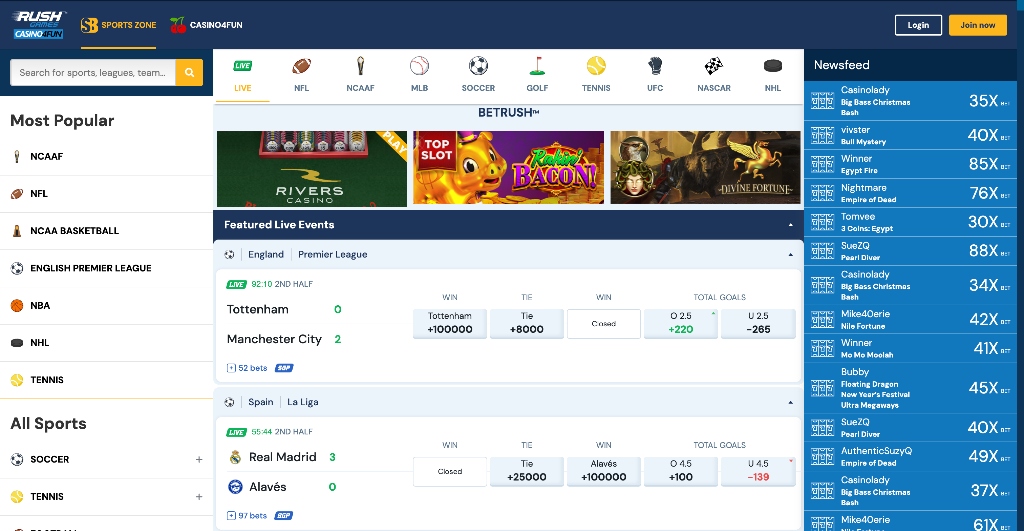Bet Alavés win +100000

coord(604,471)
